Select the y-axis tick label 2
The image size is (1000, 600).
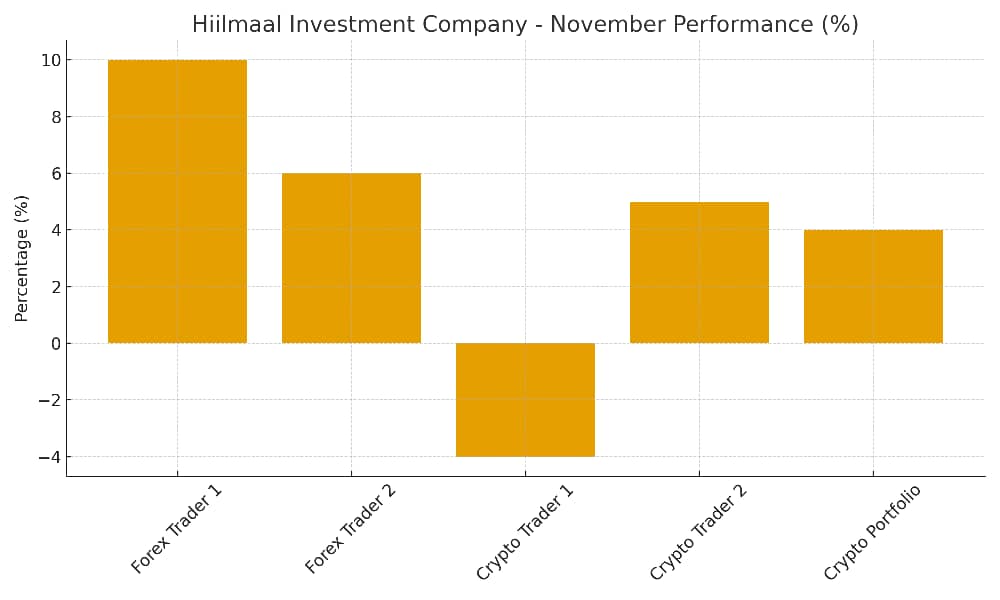click(55, 287)
